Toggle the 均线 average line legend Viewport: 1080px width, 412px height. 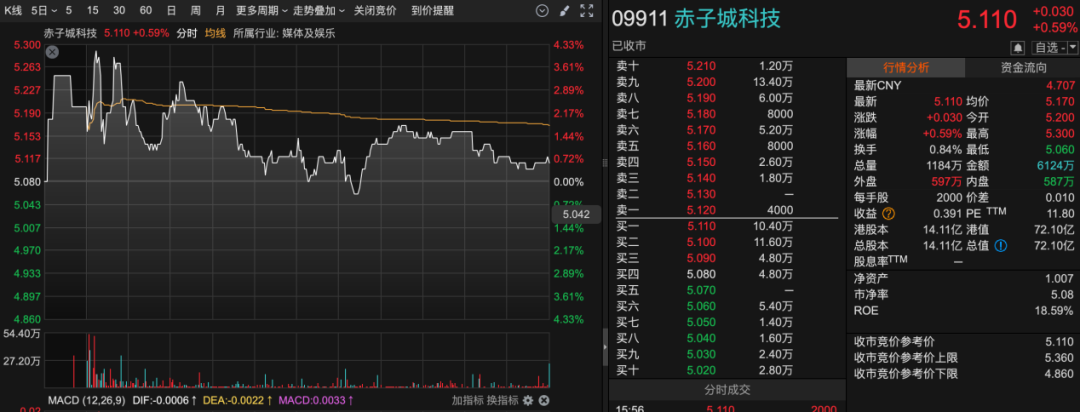click(x=216, y=32)
